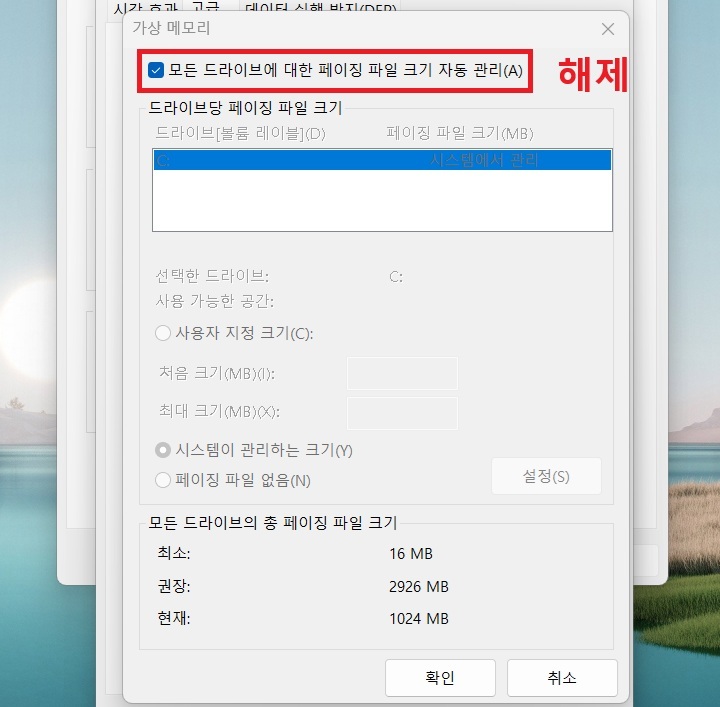Select the C: drive row in list
Screen dimensions: 720x707
[x=382, y=160]
